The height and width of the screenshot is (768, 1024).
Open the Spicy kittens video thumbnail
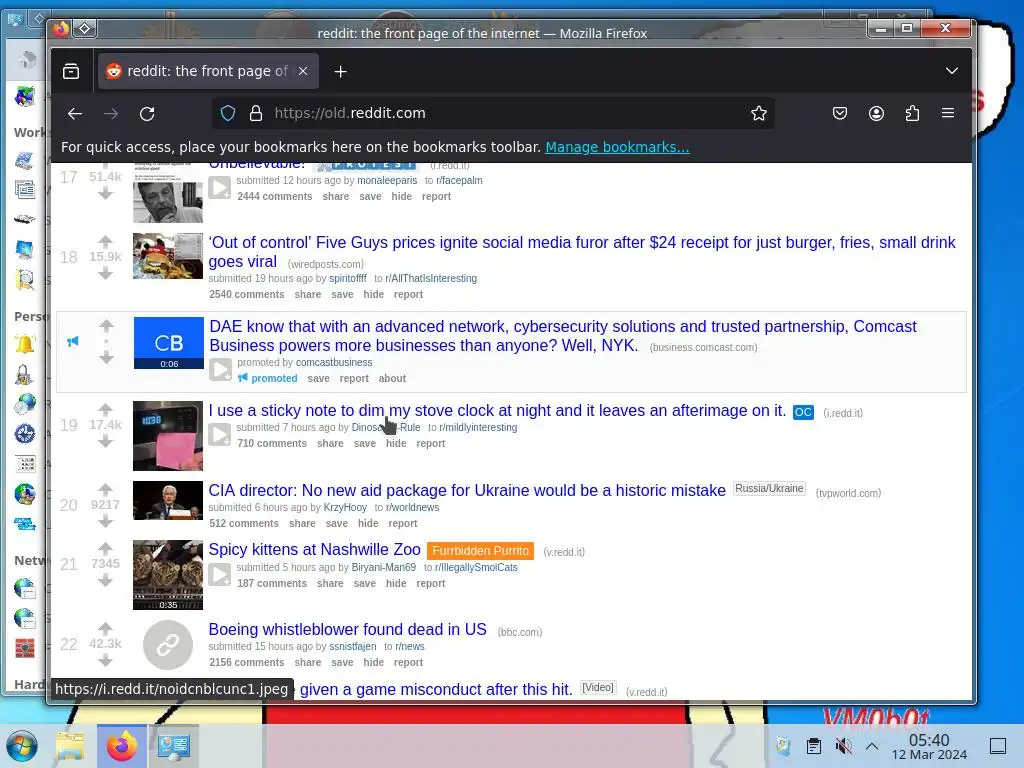pos(168,575)
